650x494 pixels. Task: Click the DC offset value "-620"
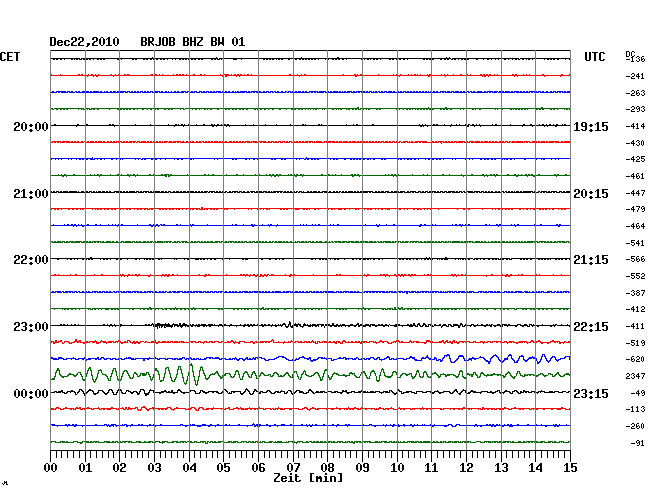pyautogui.click(x=635, y=359)
